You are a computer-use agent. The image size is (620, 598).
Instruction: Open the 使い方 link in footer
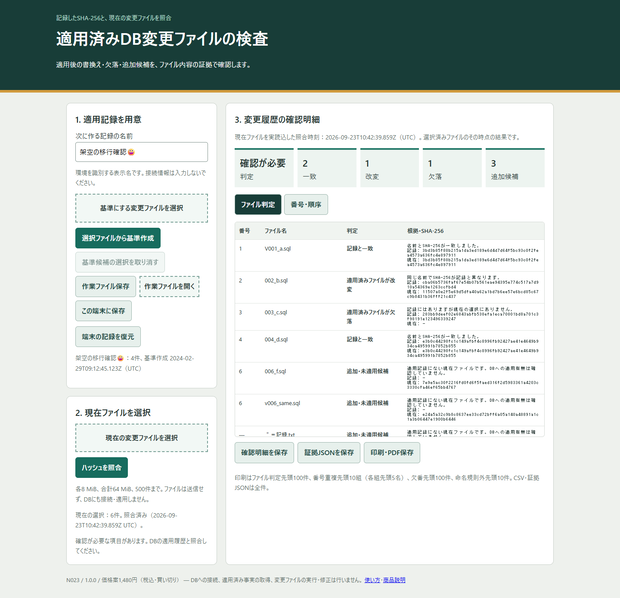tap(372, 580)
